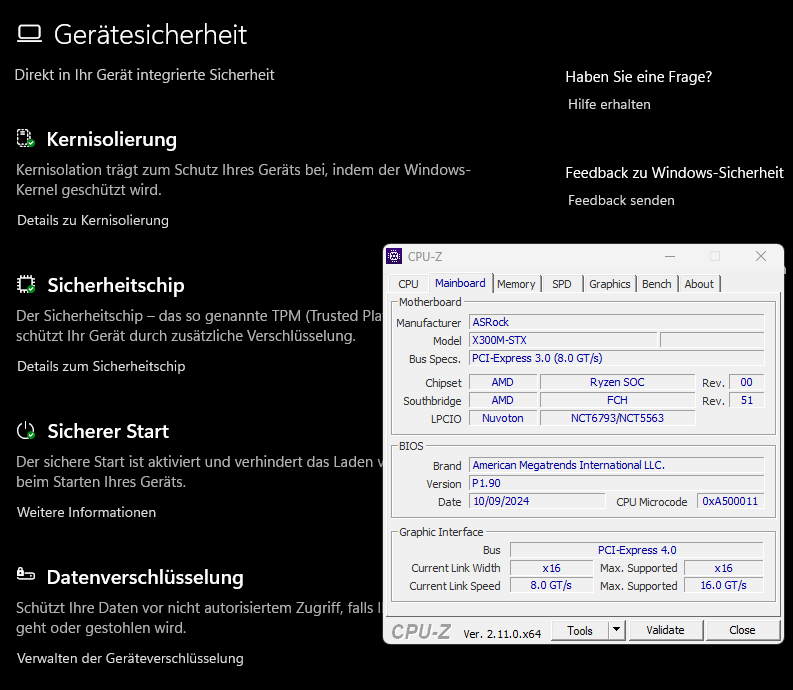The image size is (793, 690).
Task: Click the Datenverschlüsselung drive lock icon
Action: [x=26, y=574]
